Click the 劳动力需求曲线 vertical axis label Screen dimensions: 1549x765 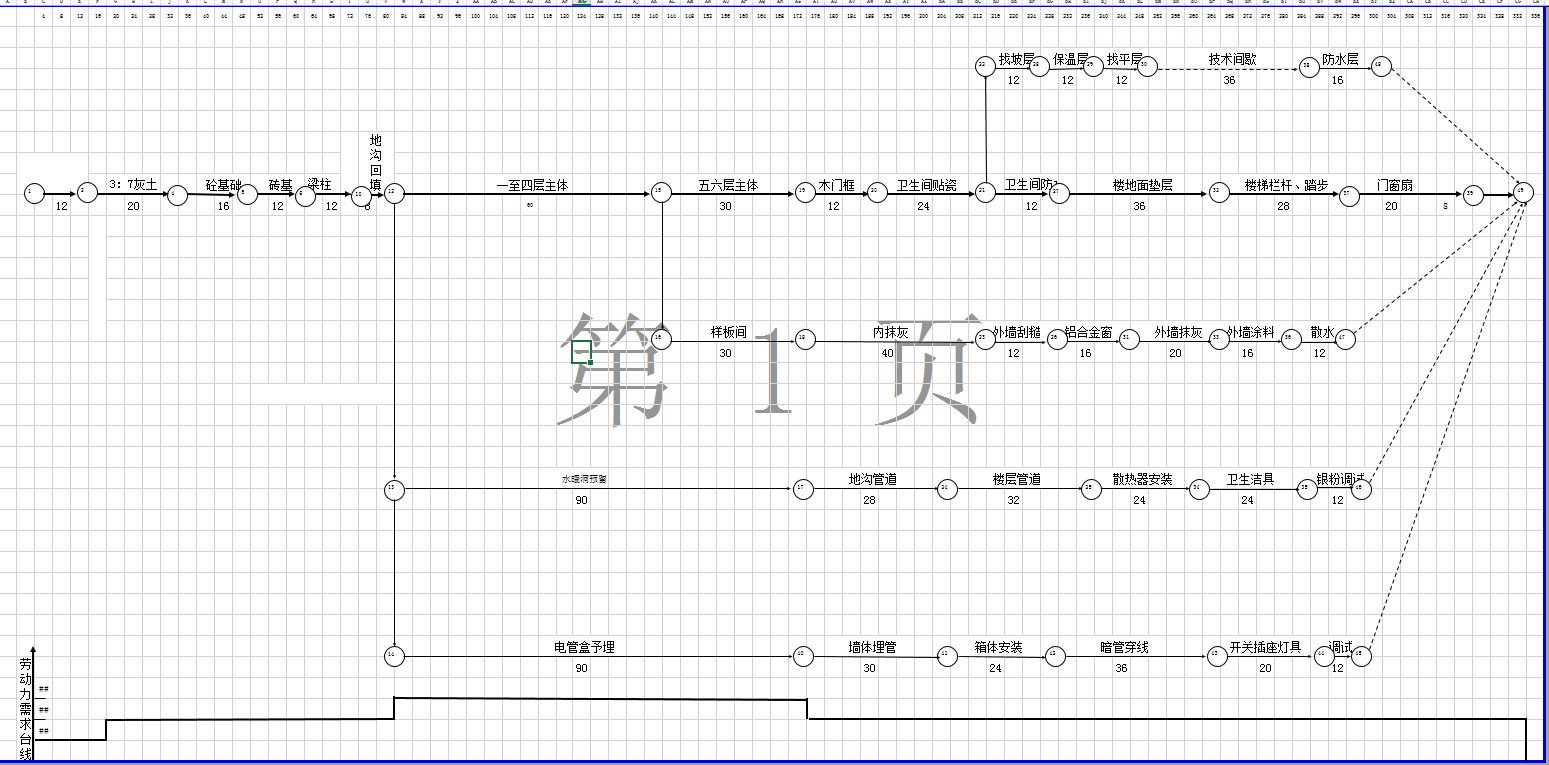click(x=25, y=708)
